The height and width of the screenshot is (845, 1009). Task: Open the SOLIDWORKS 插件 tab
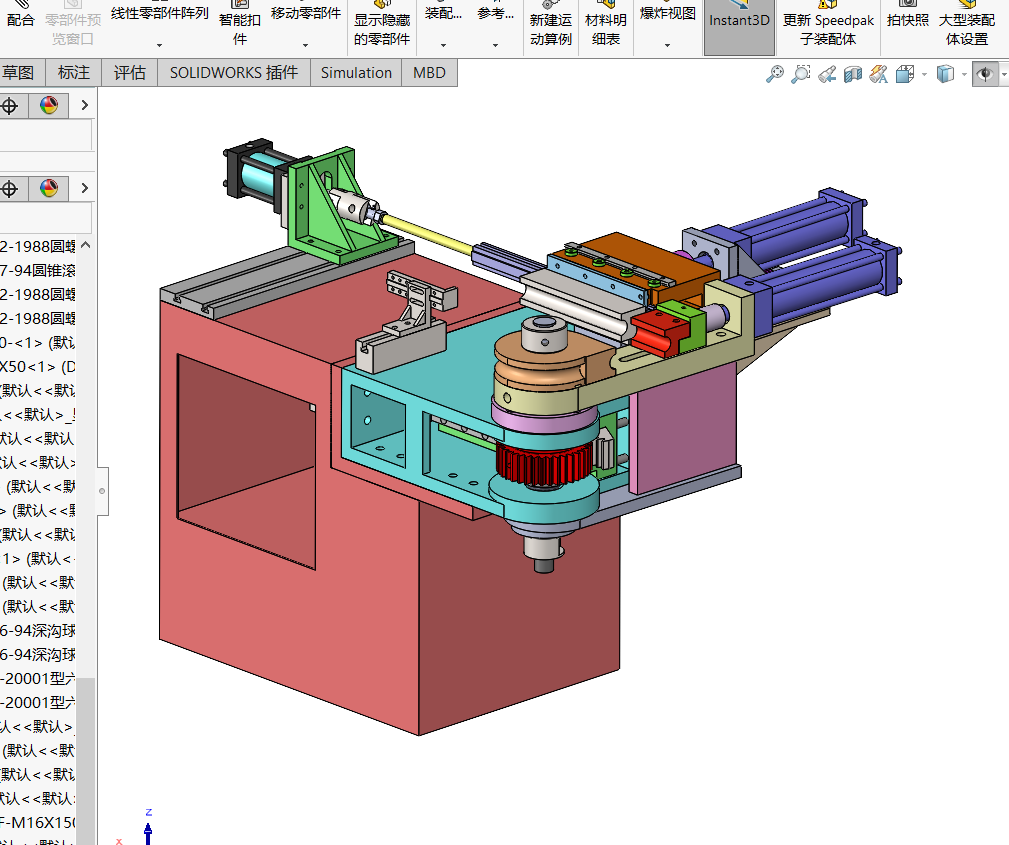[234, 73]
